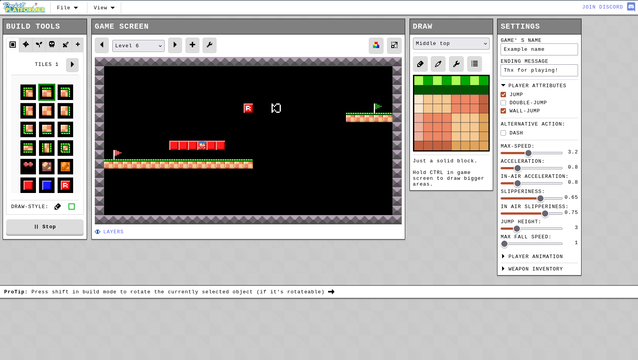
Task: Open the File menu
Action: coord(67,7)
